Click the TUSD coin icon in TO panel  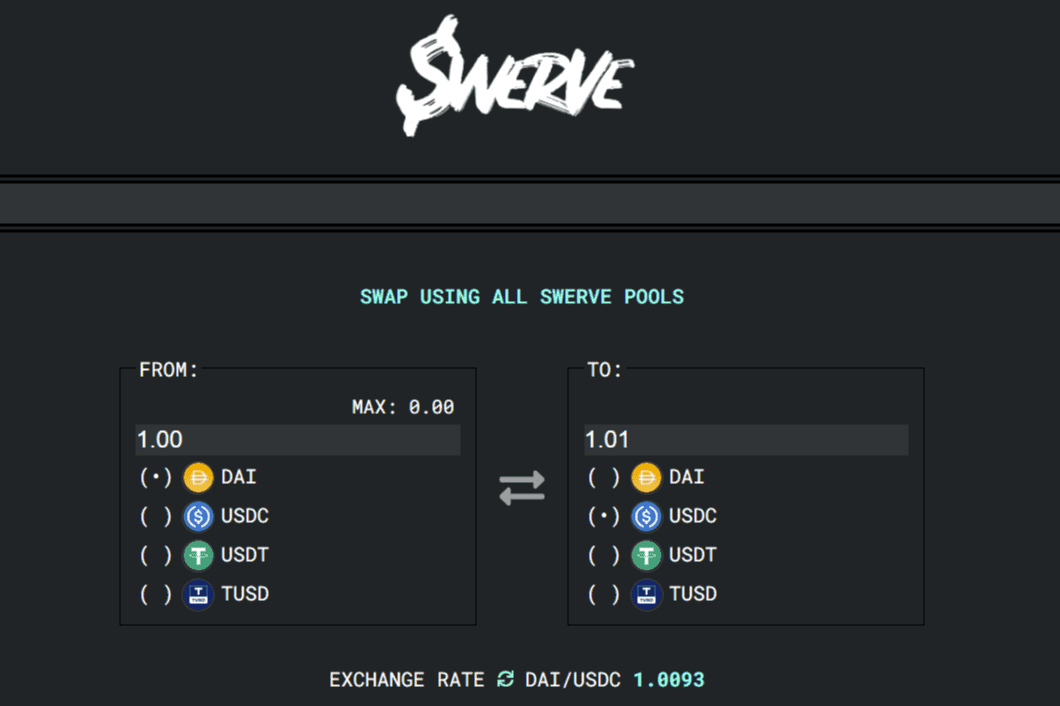[x=646, y=595]
